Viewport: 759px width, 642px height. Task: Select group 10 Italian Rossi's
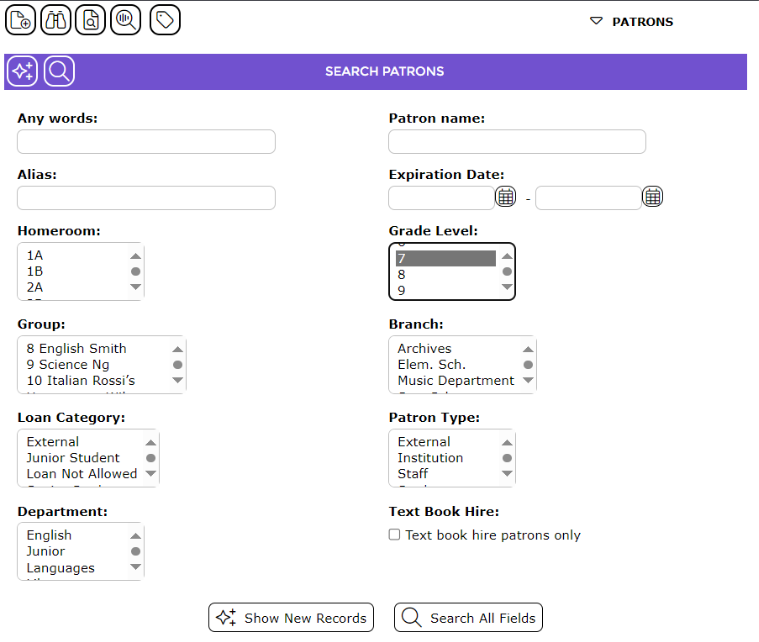coord(81,381)
